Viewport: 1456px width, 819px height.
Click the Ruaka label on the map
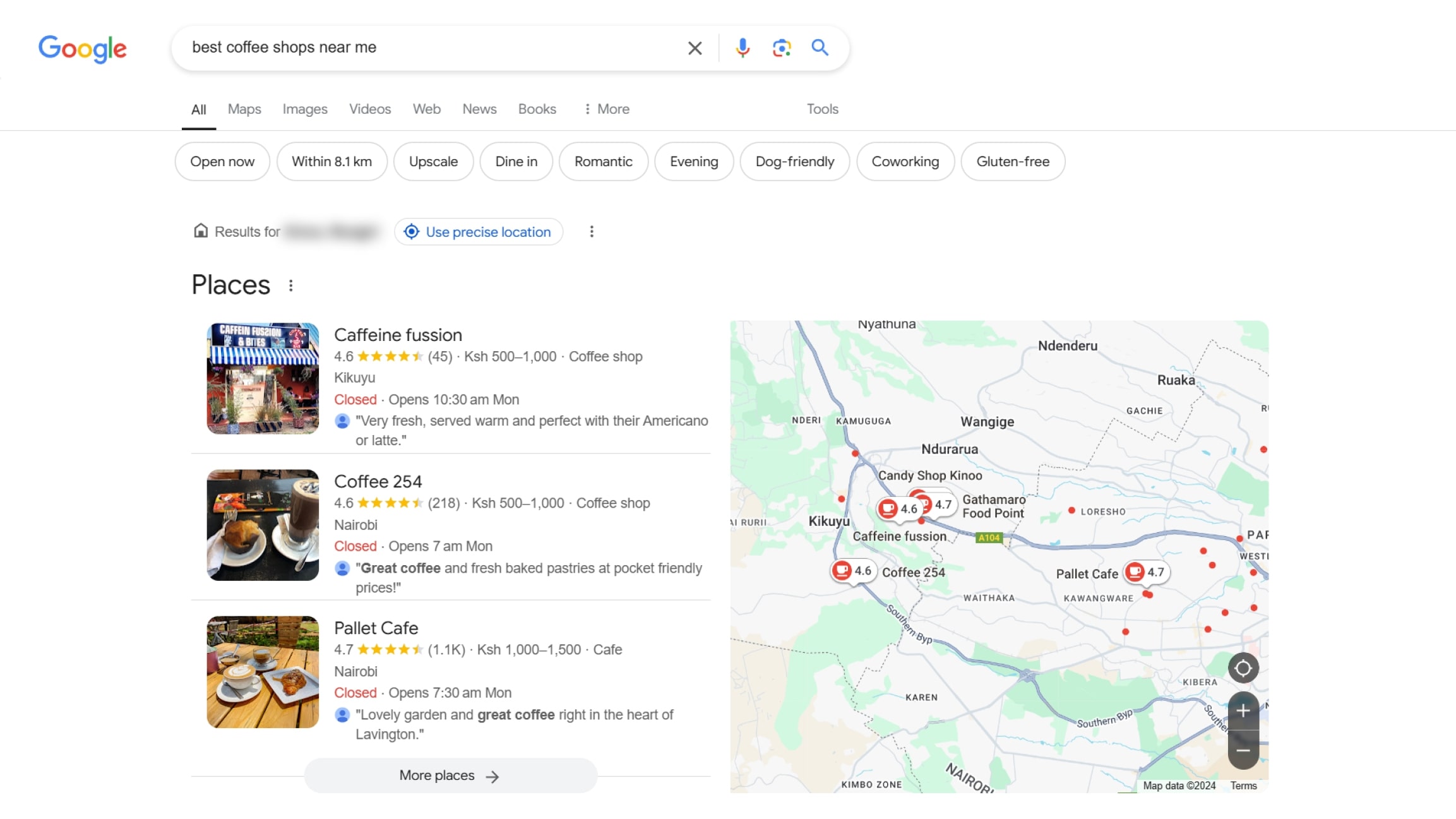pos(1176,380)
